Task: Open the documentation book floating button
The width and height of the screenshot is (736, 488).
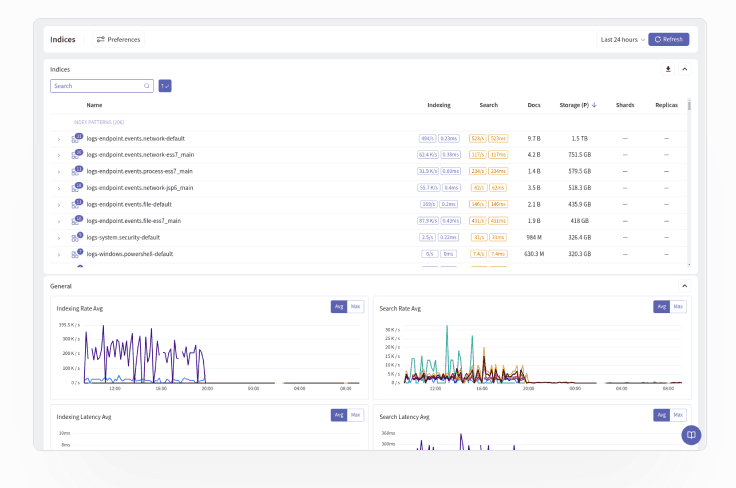Action: (x=691, y=435)
